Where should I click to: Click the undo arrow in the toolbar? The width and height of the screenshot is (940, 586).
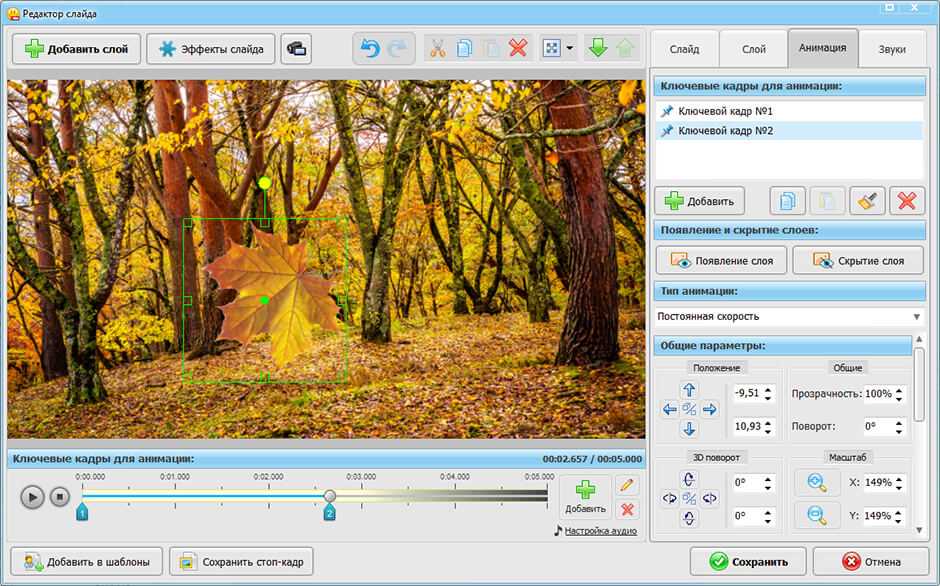pyautogui.click(x=370, y=48)
